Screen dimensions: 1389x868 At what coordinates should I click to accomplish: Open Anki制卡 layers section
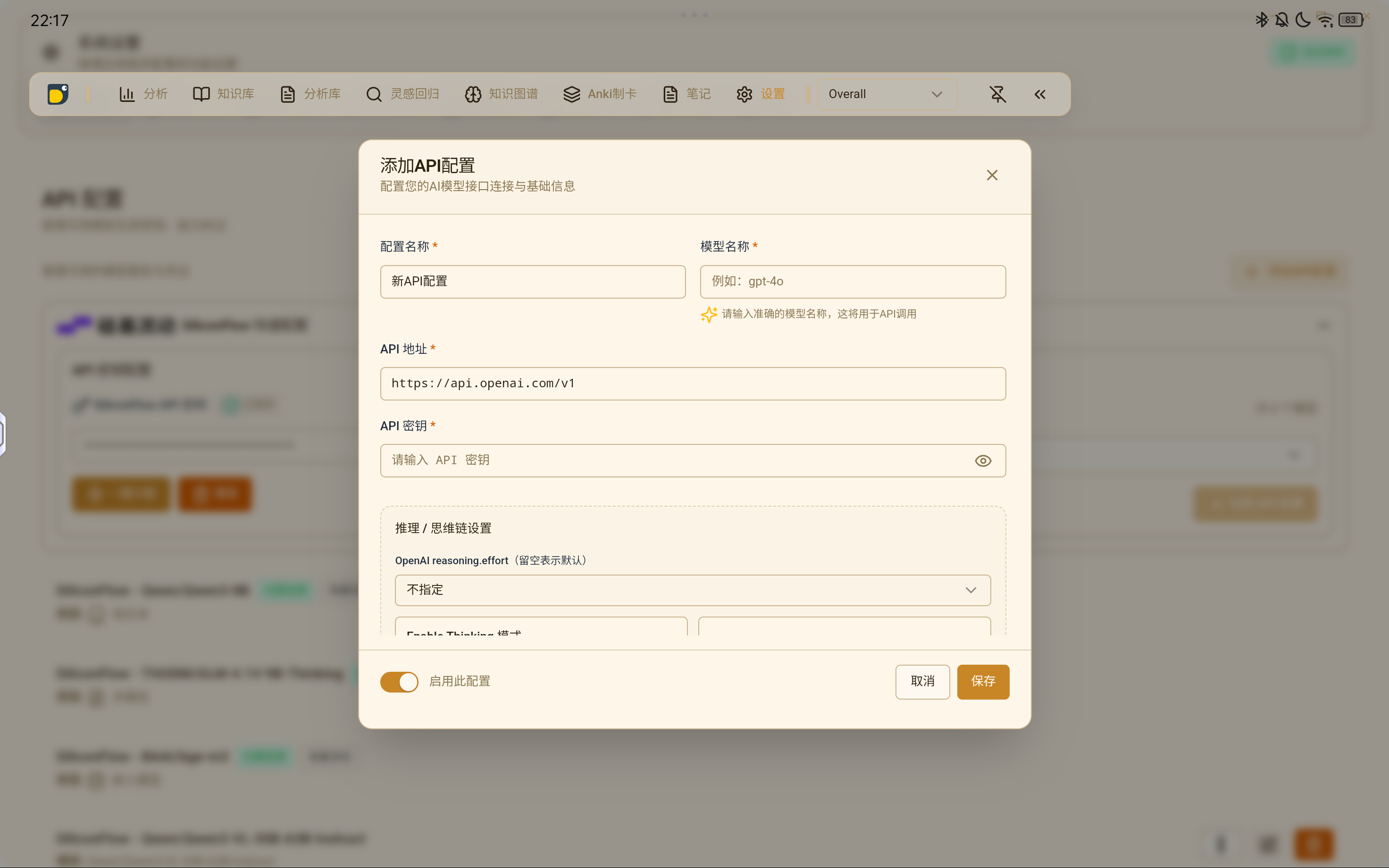[x=600, y=94]
